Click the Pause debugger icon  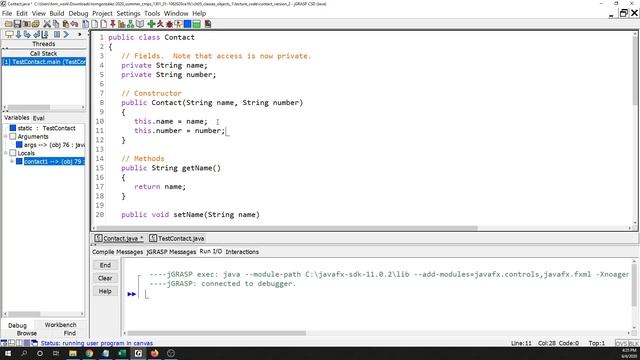tap(57, 35)
